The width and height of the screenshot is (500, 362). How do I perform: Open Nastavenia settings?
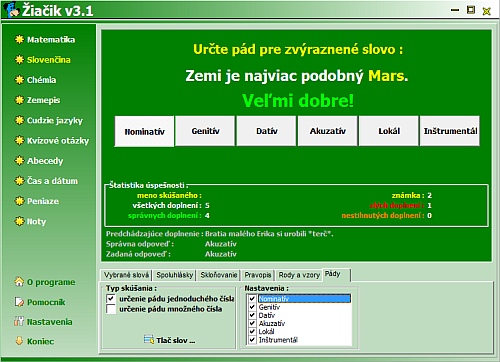(x=50, y=322)
